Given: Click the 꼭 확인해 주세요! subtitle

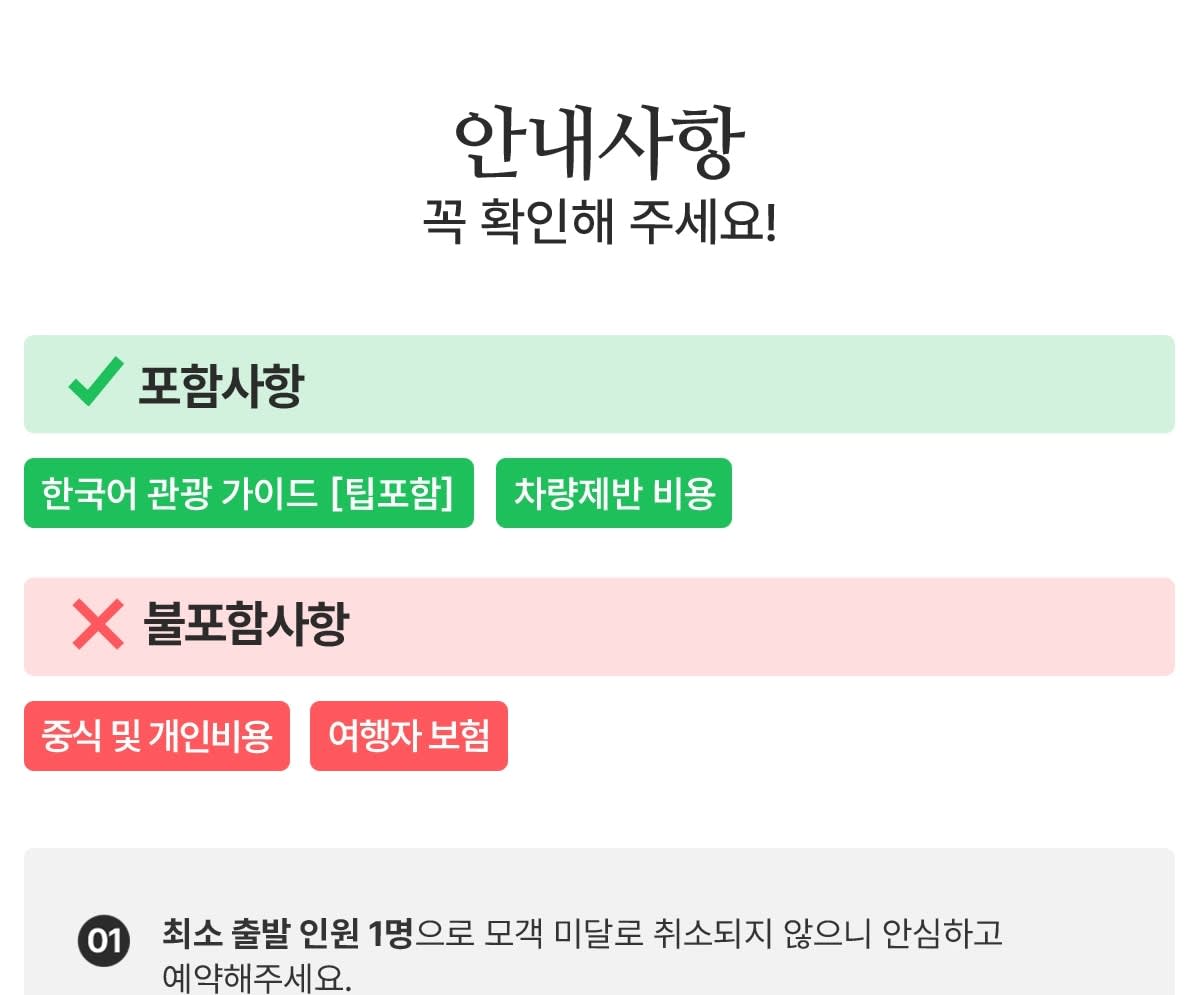Looking at the screenshot, I should (x=599, y=222).
